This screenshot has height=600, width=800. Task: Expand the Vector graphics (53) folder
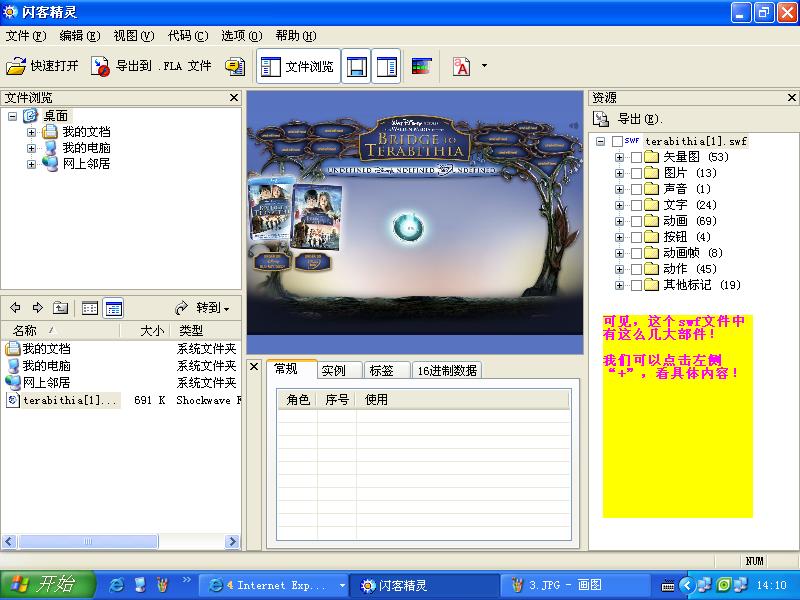coord(619,157)
